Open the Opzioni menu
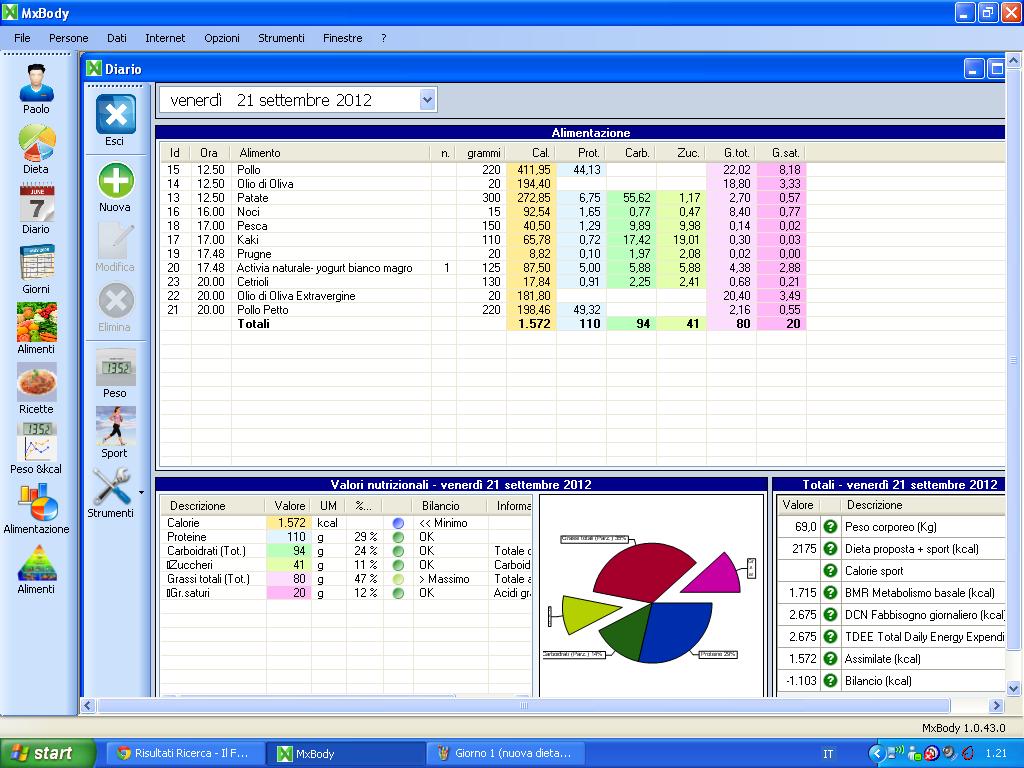The image size is (1024, 768). [222, 38]
